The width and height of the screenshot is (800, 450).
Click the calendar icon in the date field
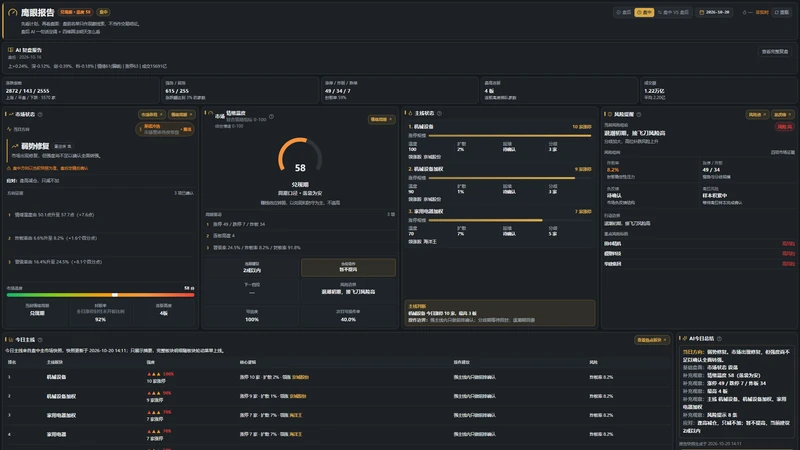(x=702, y=12)
